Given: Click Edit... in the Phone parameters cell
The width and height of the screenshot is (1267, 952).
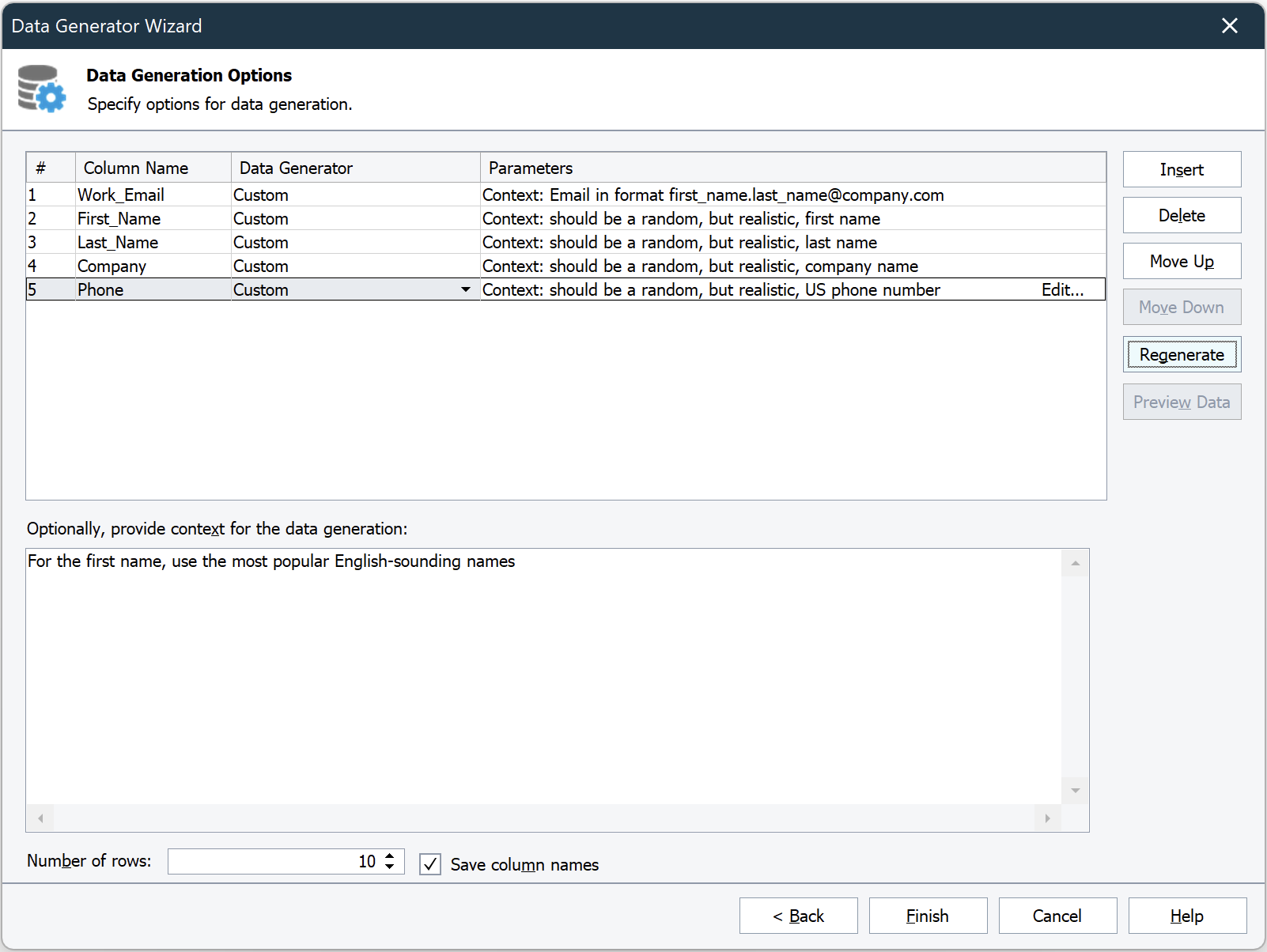Looking at the screenshot, I should [x=1062, y=289].
